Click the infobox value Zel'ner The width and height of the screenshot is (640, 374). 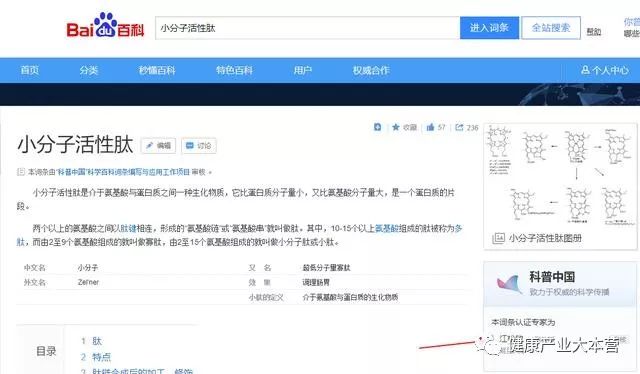coord(88,282)
